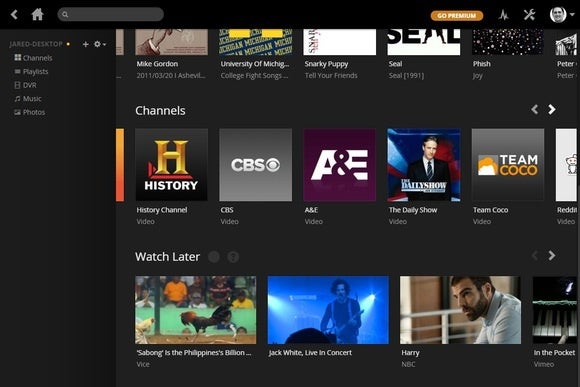The image size is (580, 387).
Task: Click the A&E title text
Action: point(311,210)
